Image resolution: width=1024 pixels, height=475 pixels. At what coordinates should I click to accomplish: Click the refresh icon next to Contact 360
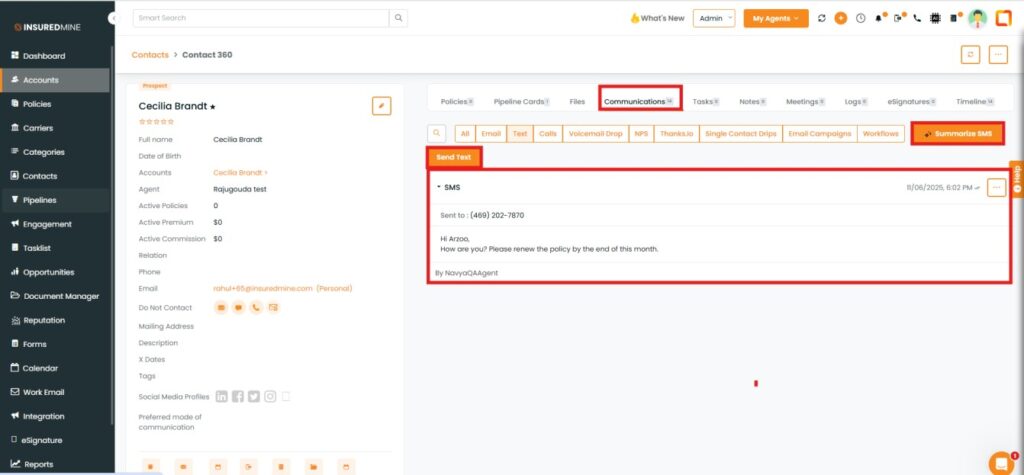968,55
